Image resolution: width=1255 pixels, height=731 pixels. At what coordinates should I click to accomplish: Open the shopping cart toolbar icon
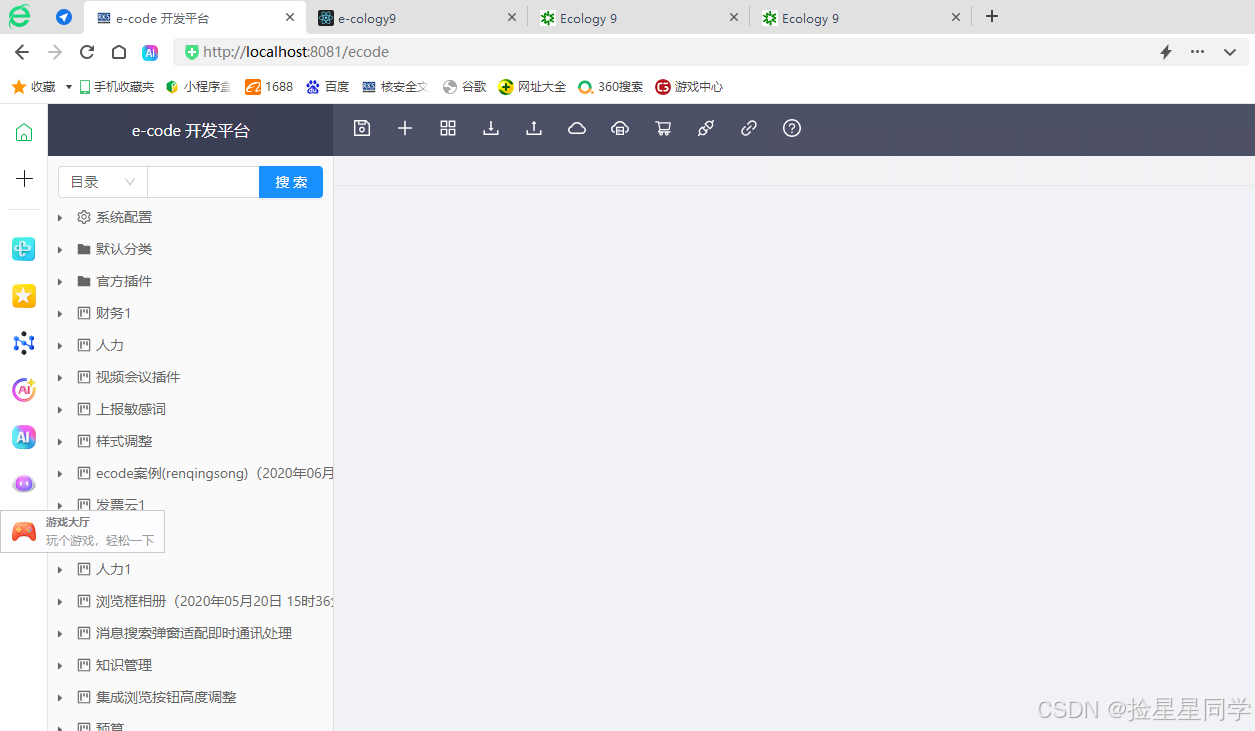(663, 128)
